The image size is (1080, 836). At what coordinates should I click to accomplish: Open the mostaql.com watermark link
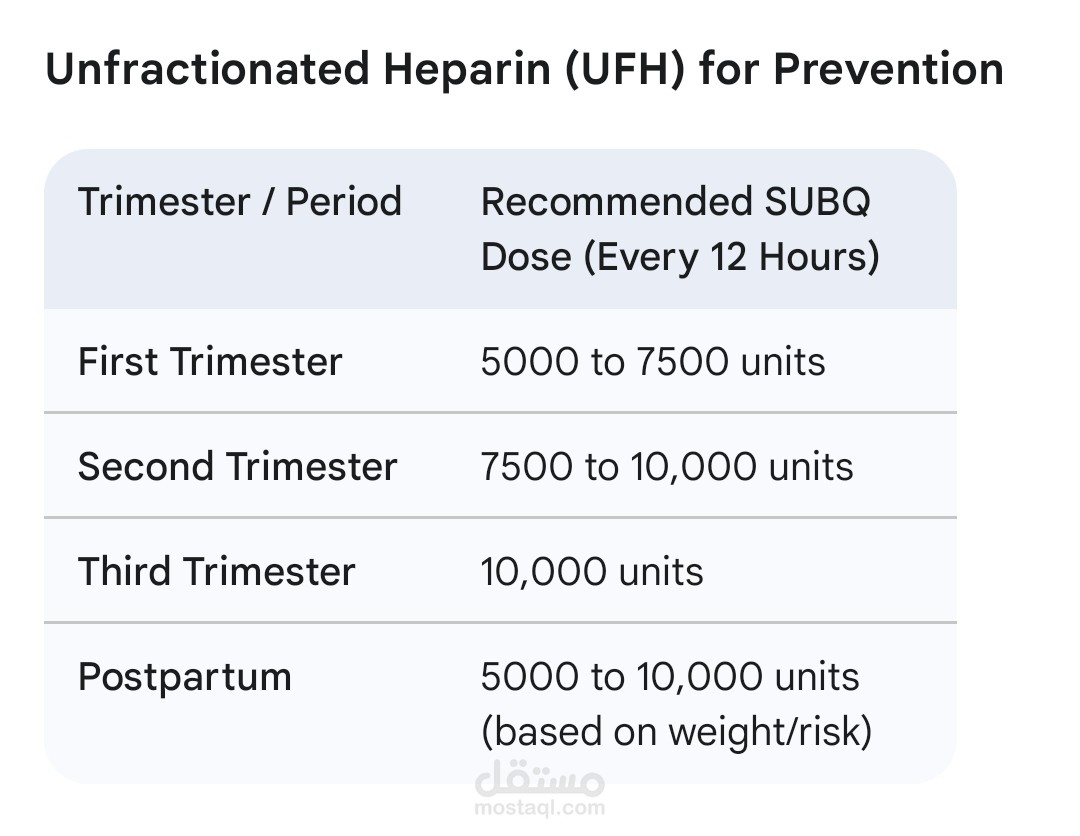pyautogui.click(x=539, y=807)
